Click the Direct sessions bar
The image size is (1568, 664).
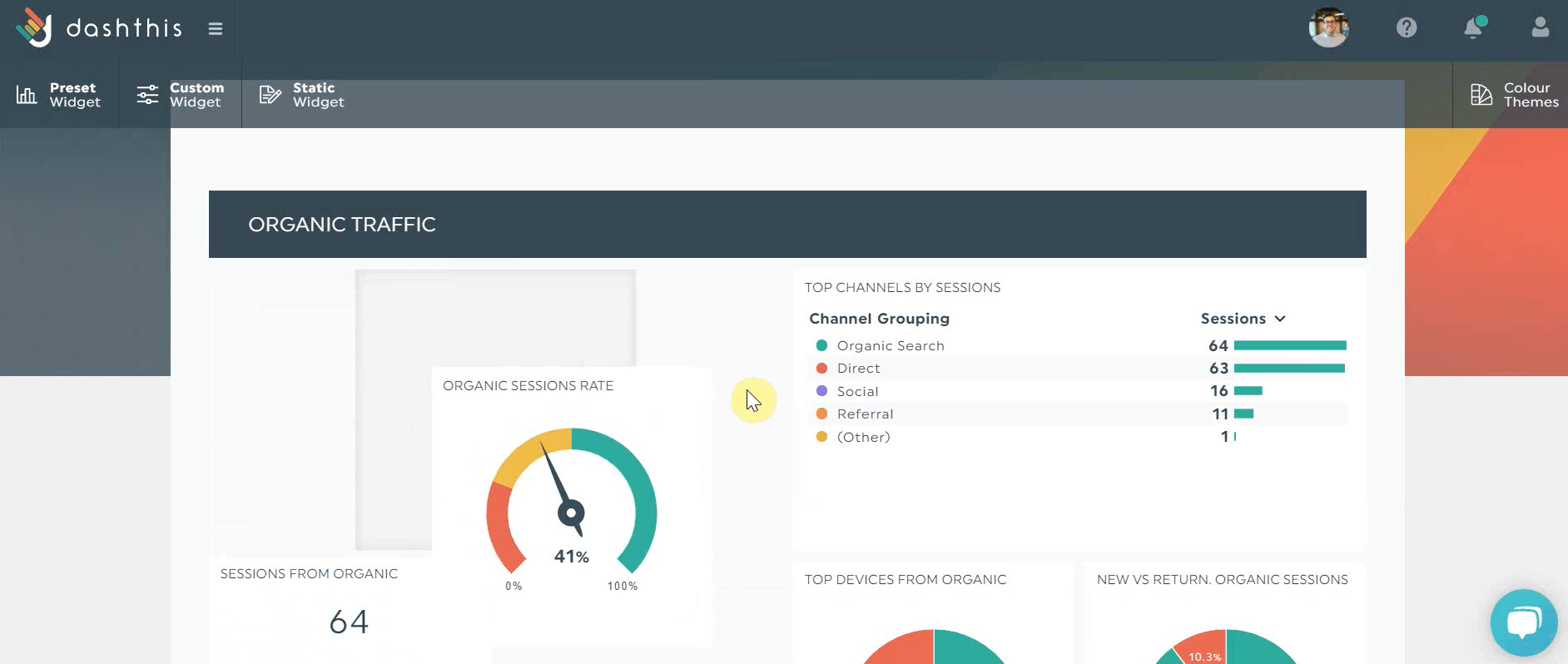[x=1289, y=368]
